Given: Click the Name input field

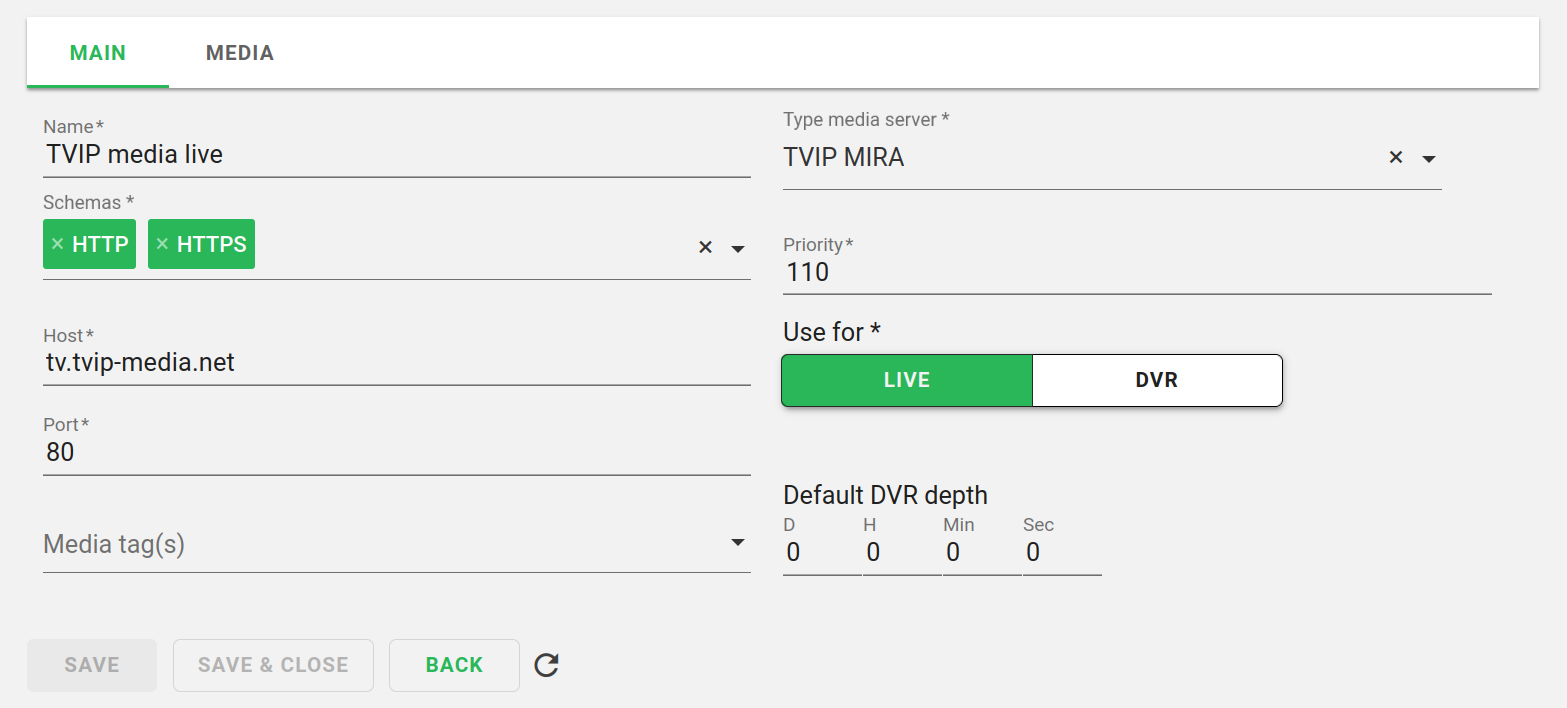Looking at the screenshot, I should pos(396,155).
